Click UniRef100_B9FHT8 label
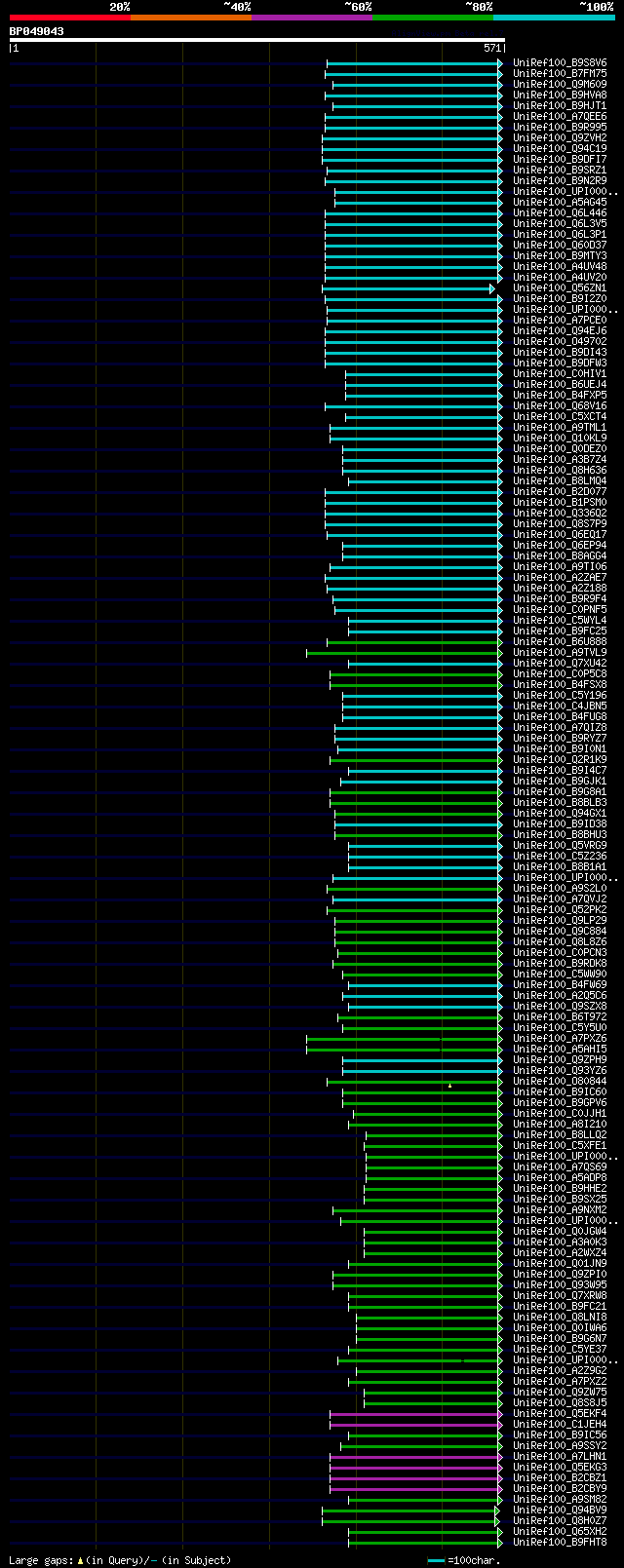 pos(560,1542)
